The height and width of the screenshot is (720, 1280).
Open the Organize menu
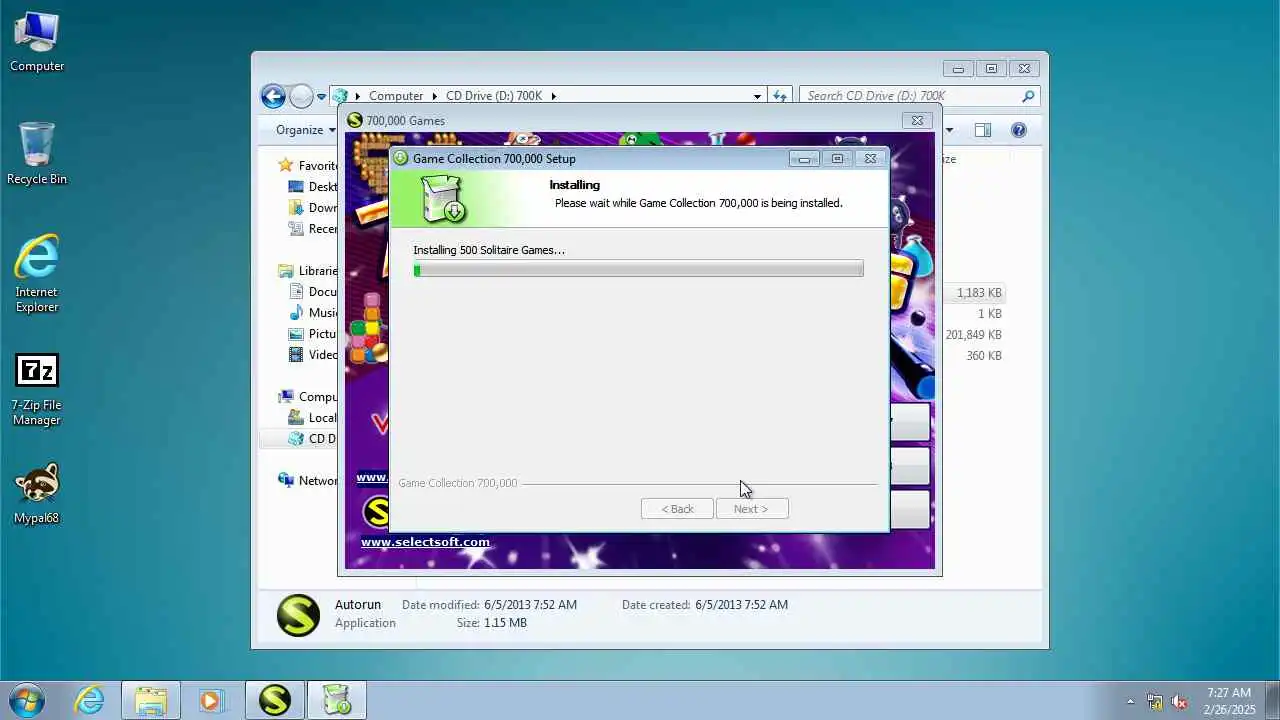coord(306,130)
